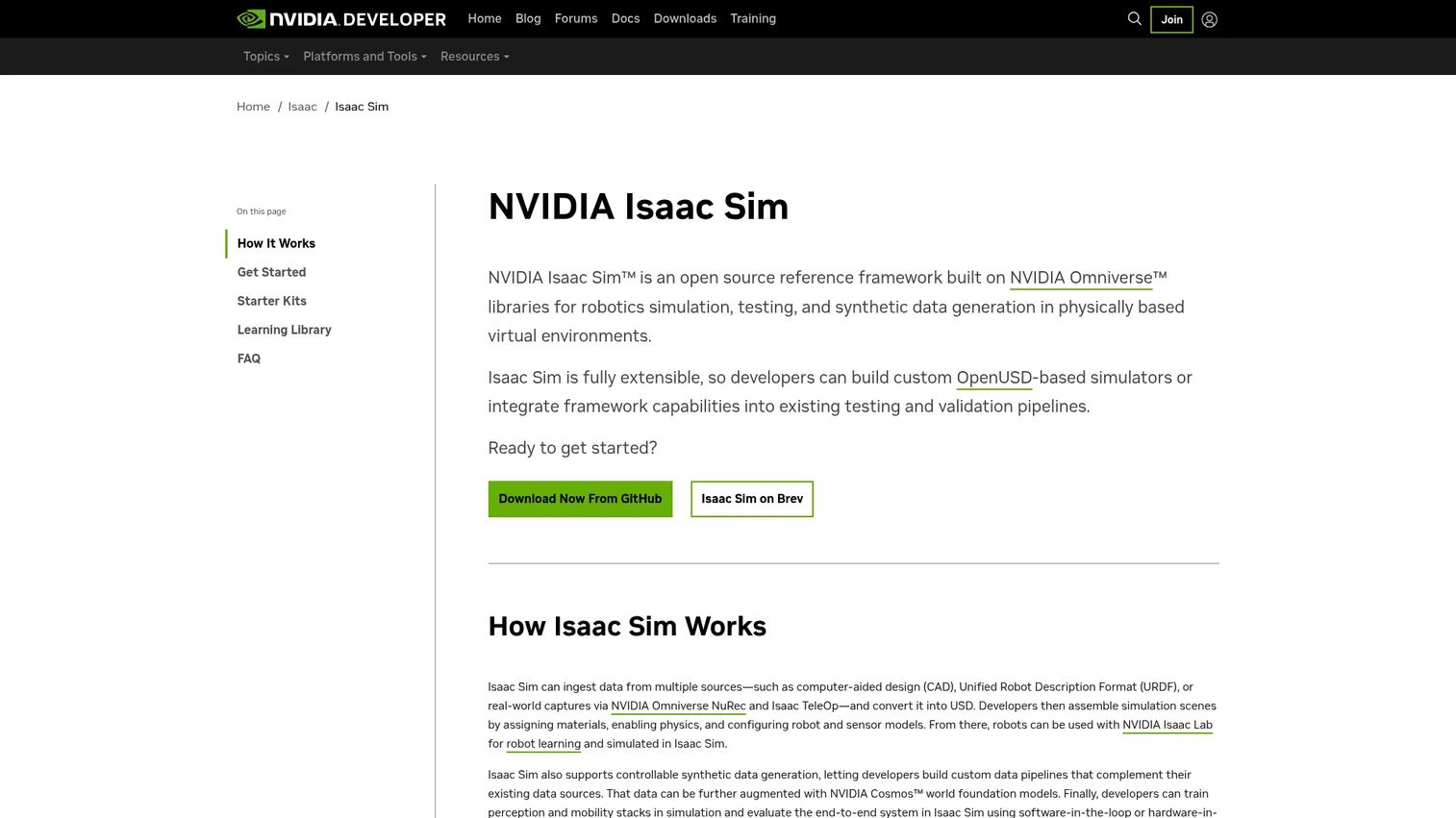Open the Home nav item
The height and width of the screenshot is (818, 1456).
pos(485,18)
